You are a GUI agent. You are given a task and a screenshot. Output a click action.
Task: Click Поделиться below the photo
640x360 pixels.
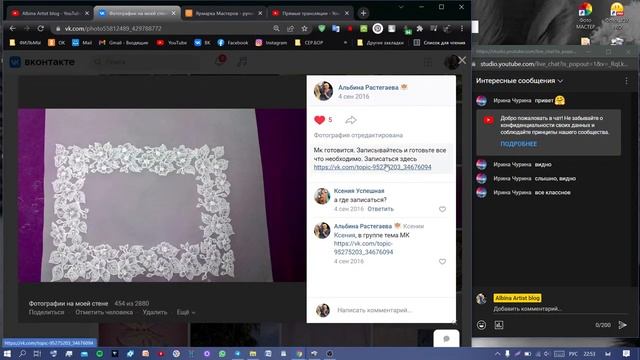47,312
